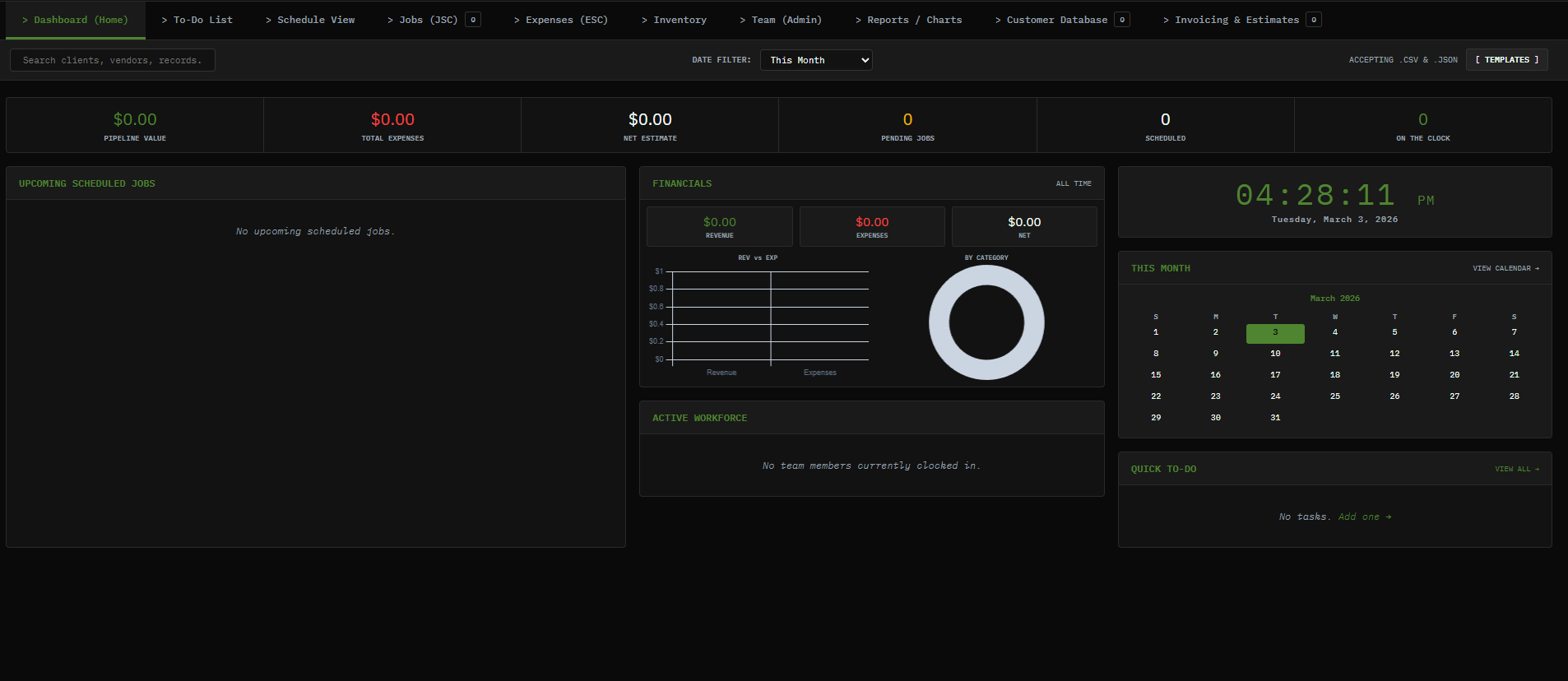Open the Inventory tab
This screenshot has width=1568, height=681.
[x=674, y=20]
